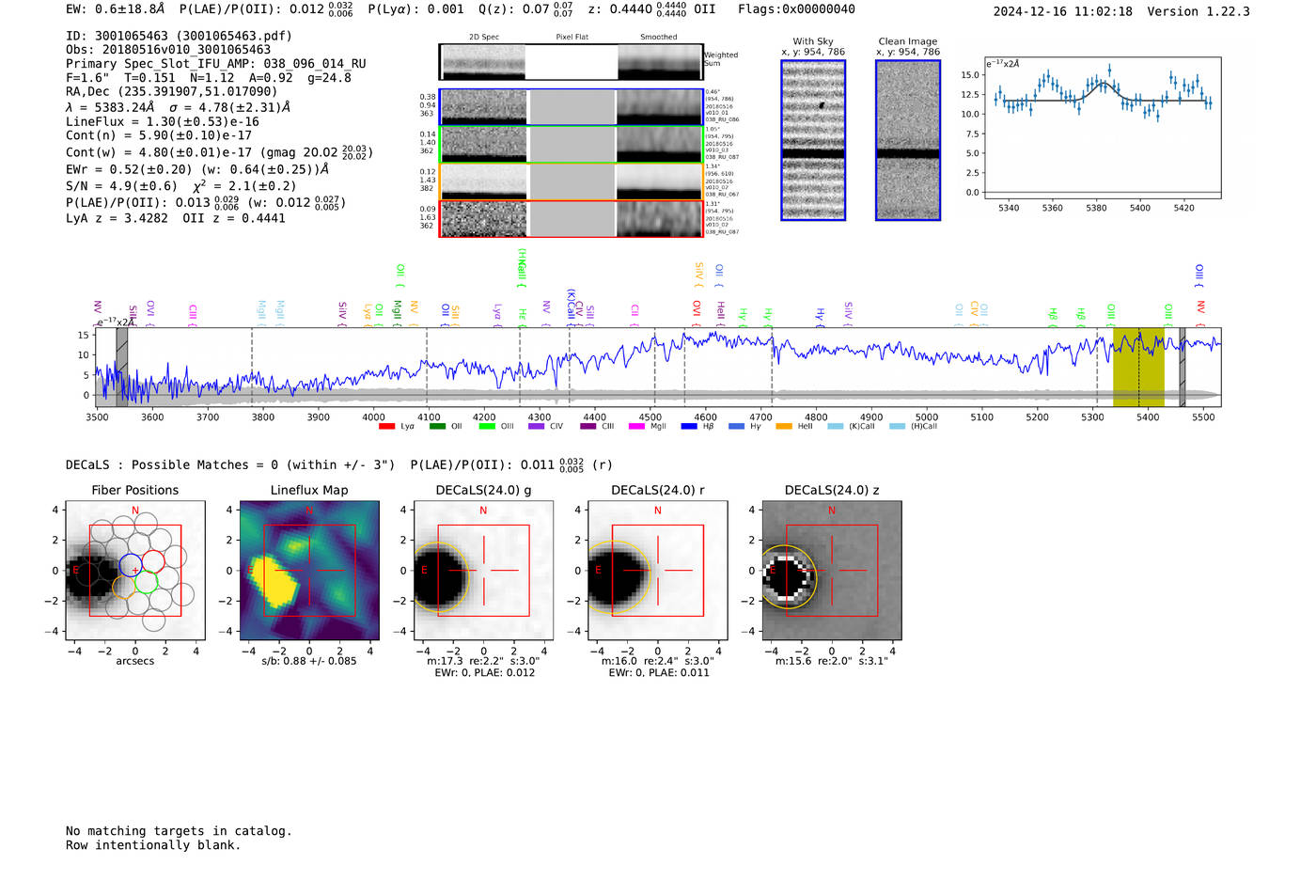
Task: Select the CIII legend color swatch
Action: pos(587,427)
